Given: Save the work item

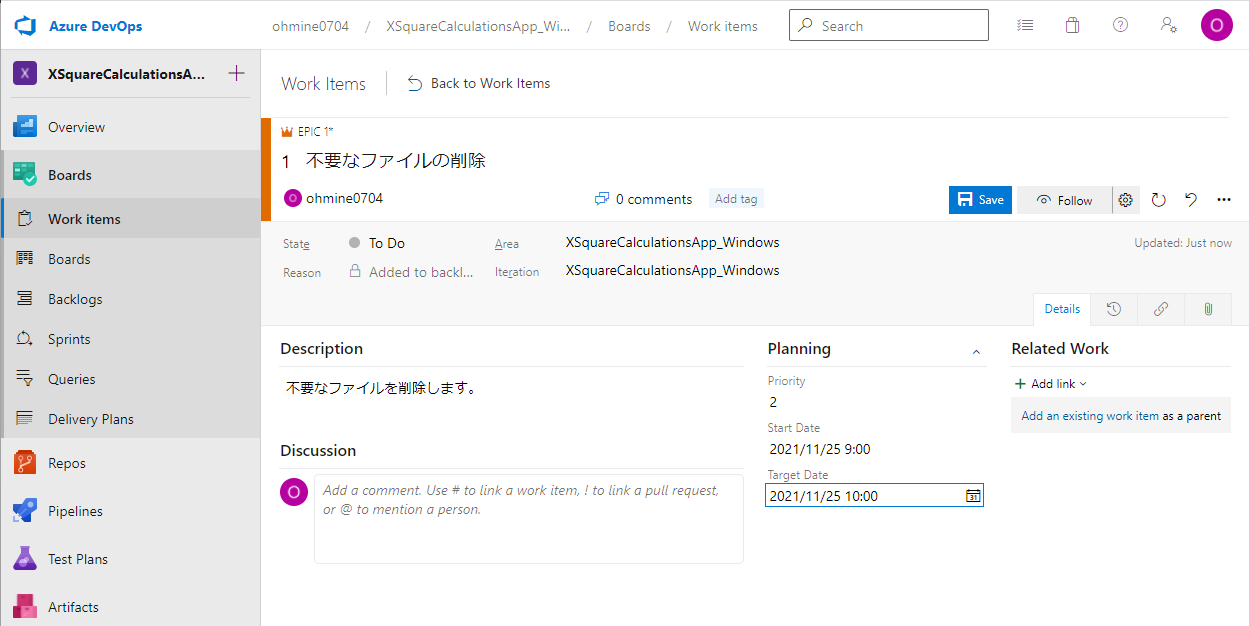Looking at the screenshot, I should (980, 199).
